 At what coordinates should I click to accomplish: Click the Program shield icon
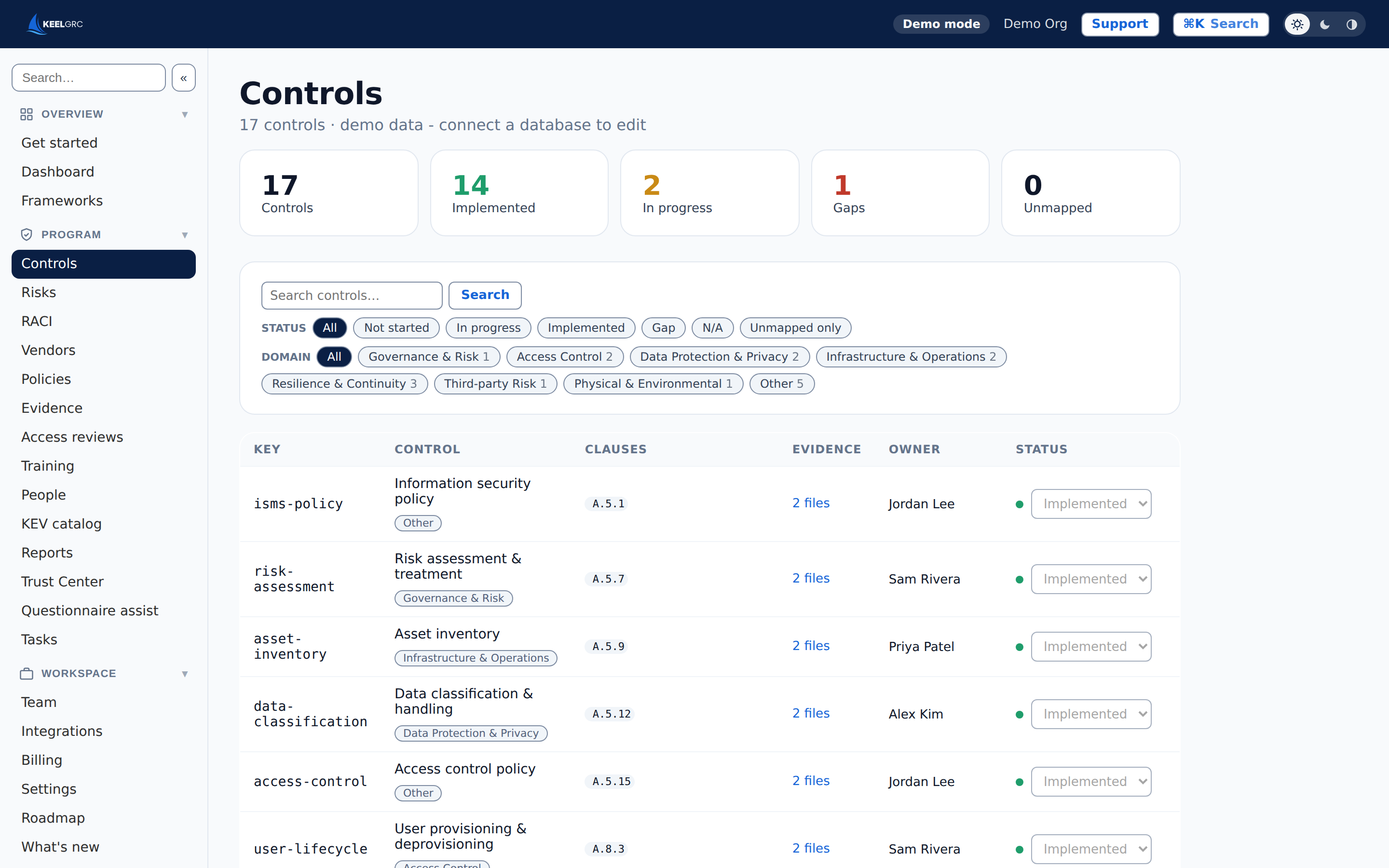[27, 235]
